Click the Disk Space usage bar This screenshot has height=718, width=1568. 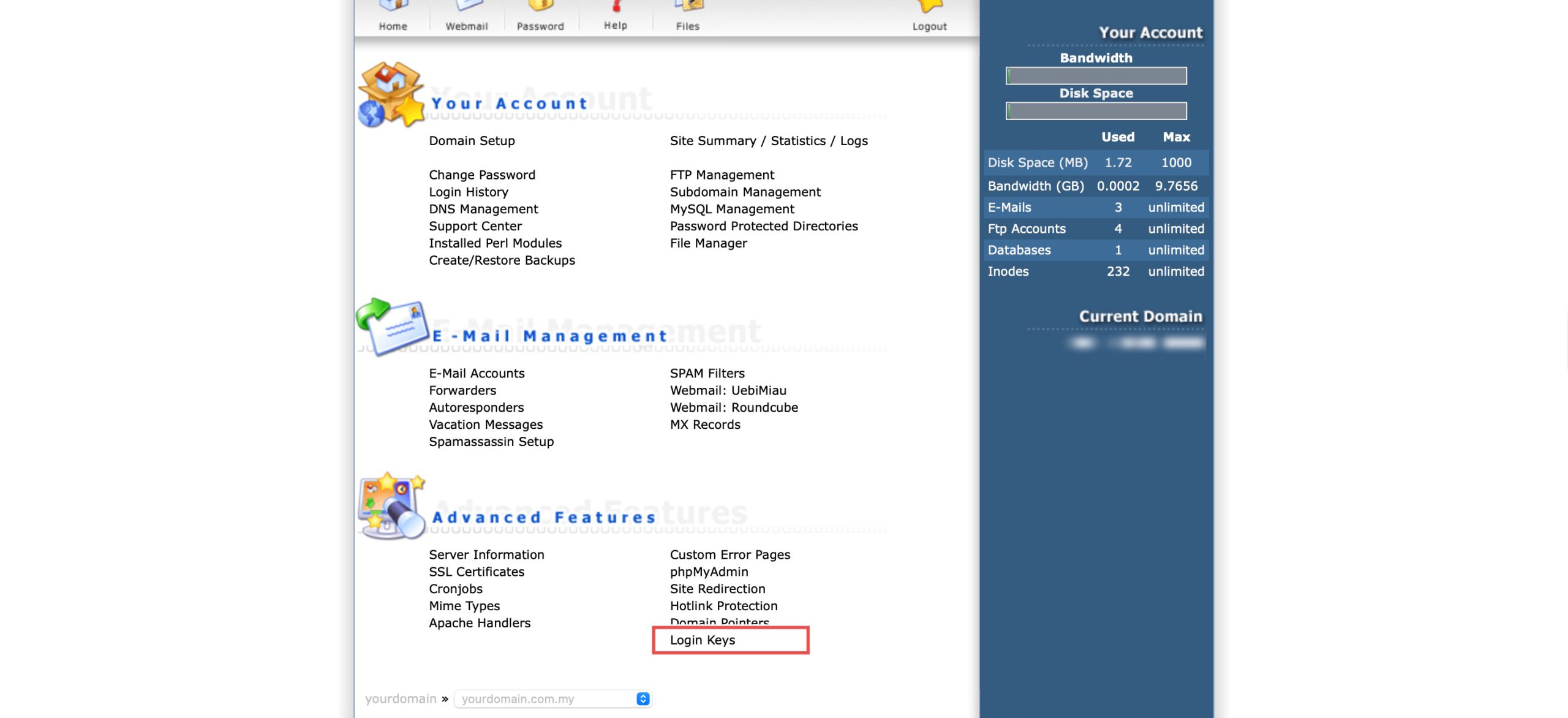[x=1096, y=111]
